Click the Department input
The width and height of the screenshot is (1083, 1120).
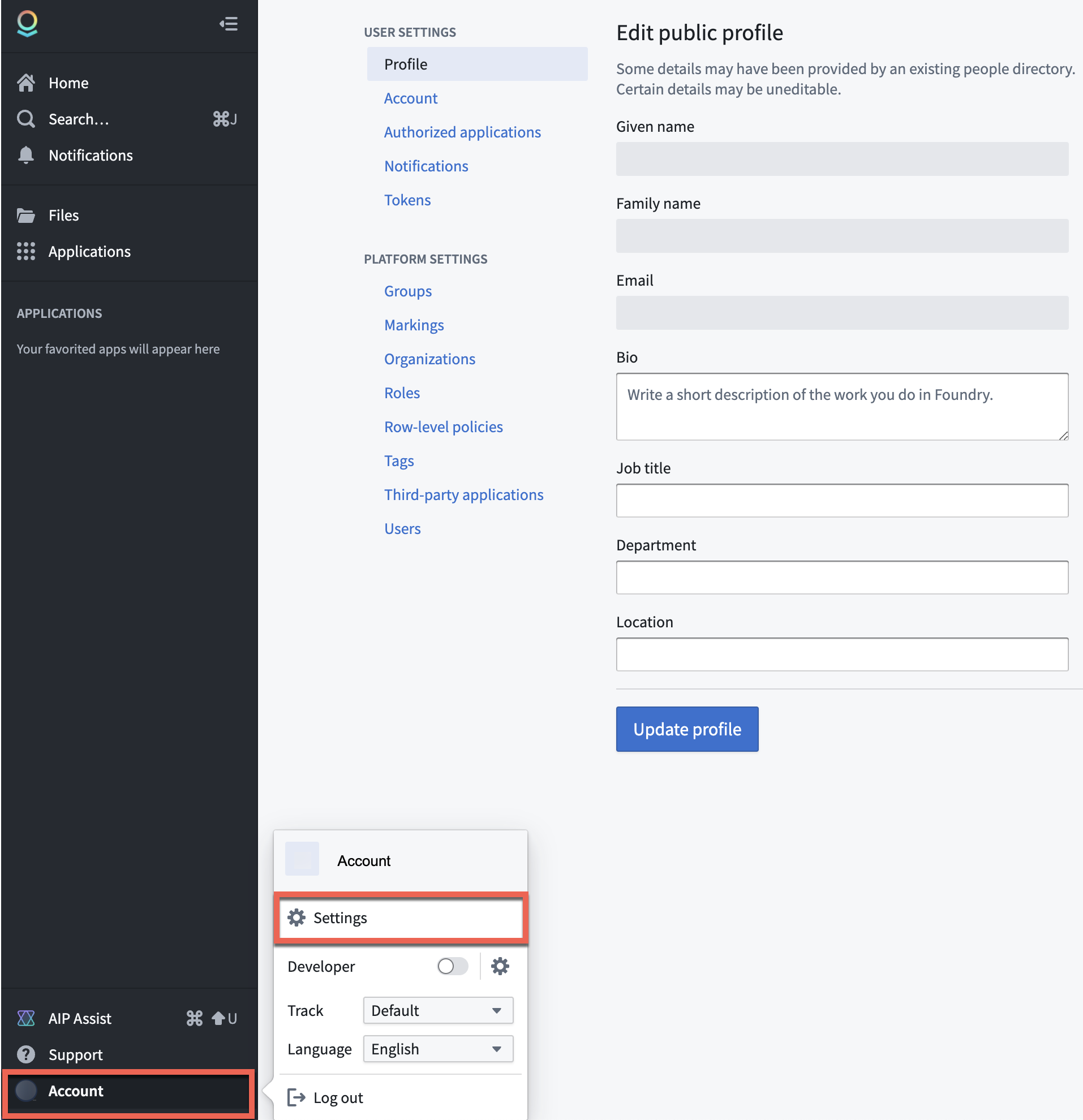pyautogui.click(x=842, y=577)
